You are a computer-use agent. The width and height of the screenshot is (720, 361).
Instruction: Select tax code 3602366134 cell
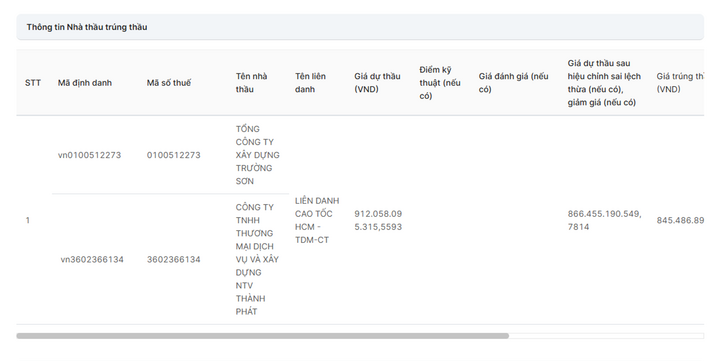point(174,259)
